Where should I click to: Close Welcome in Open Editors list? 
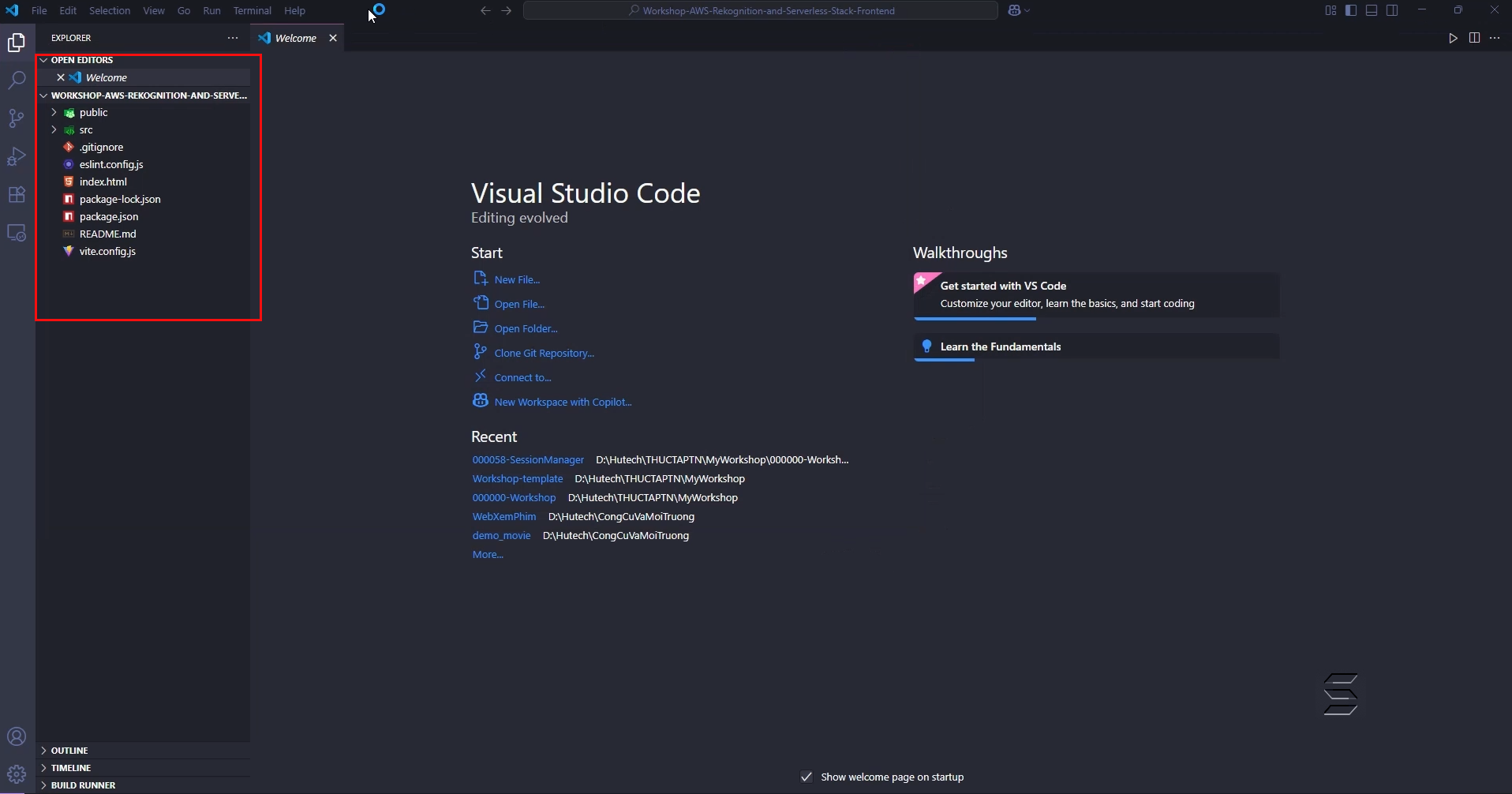[x=61, y=77]
